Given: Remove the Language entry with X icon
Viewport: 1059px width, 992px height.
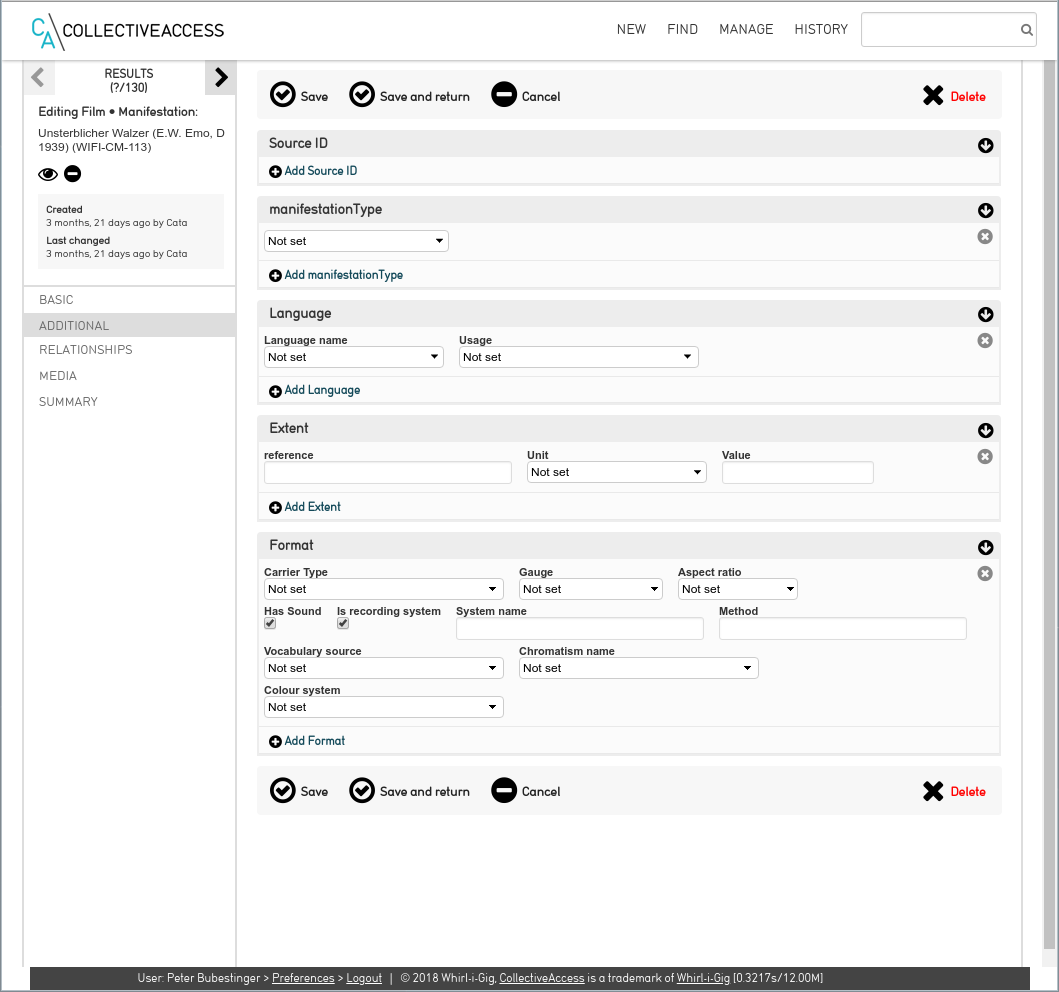Looking at the screenshot, I should pos(985,341).
